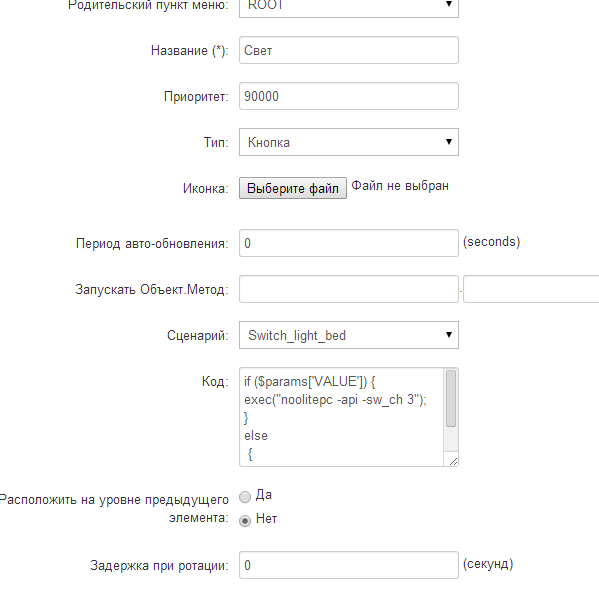This screenshot has width=599, height=592.
Task: Click the second Объект.Метод method field
Action: tap(531, 289)
